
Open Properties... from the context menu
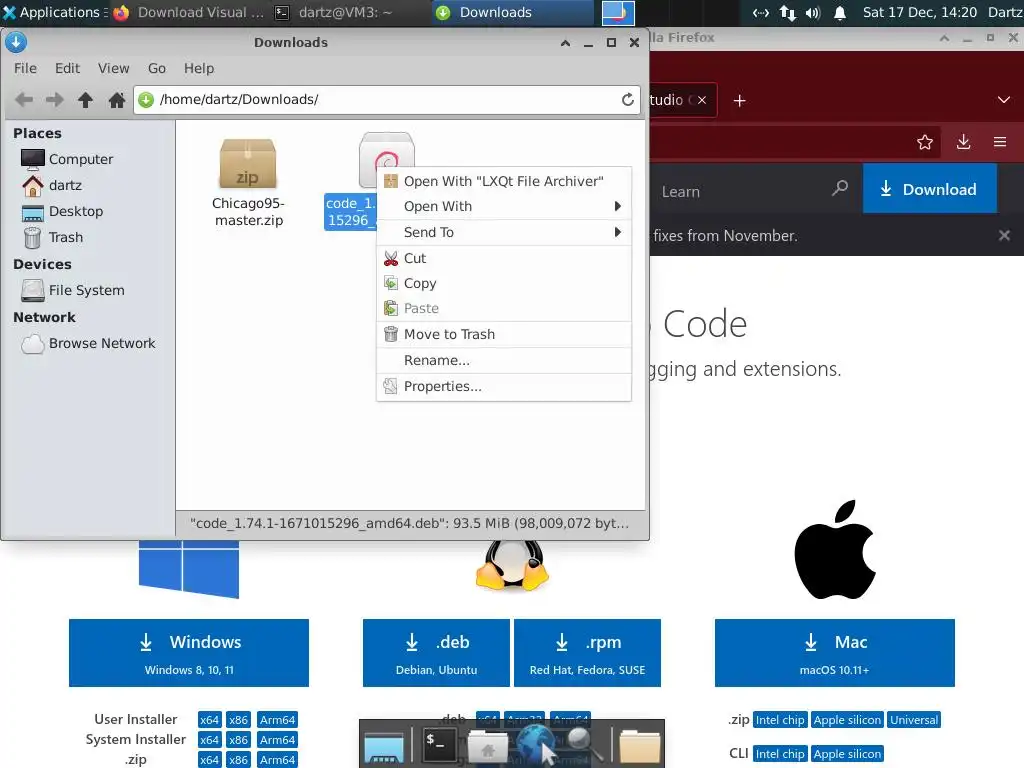[x=504, y=387]
